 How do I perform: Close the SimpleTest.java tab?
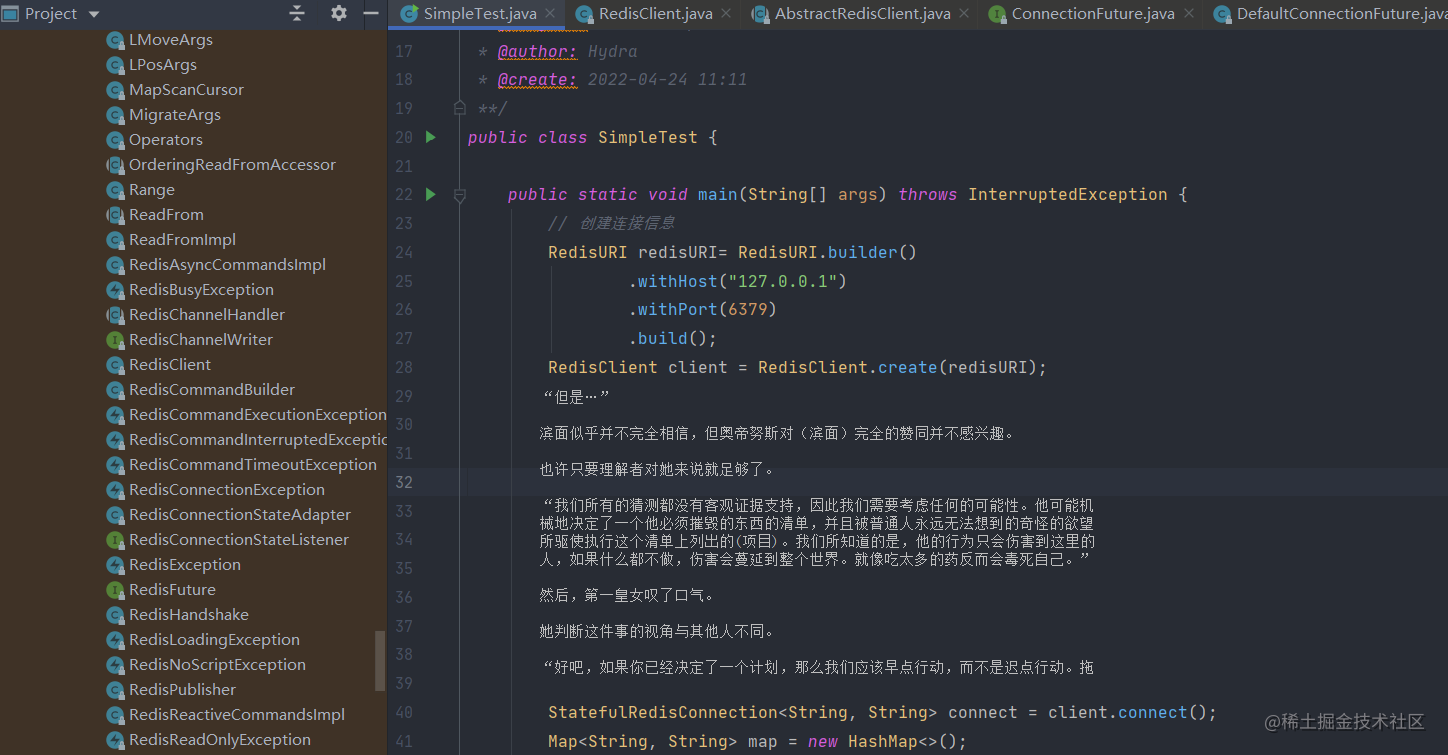click(551, 14)
